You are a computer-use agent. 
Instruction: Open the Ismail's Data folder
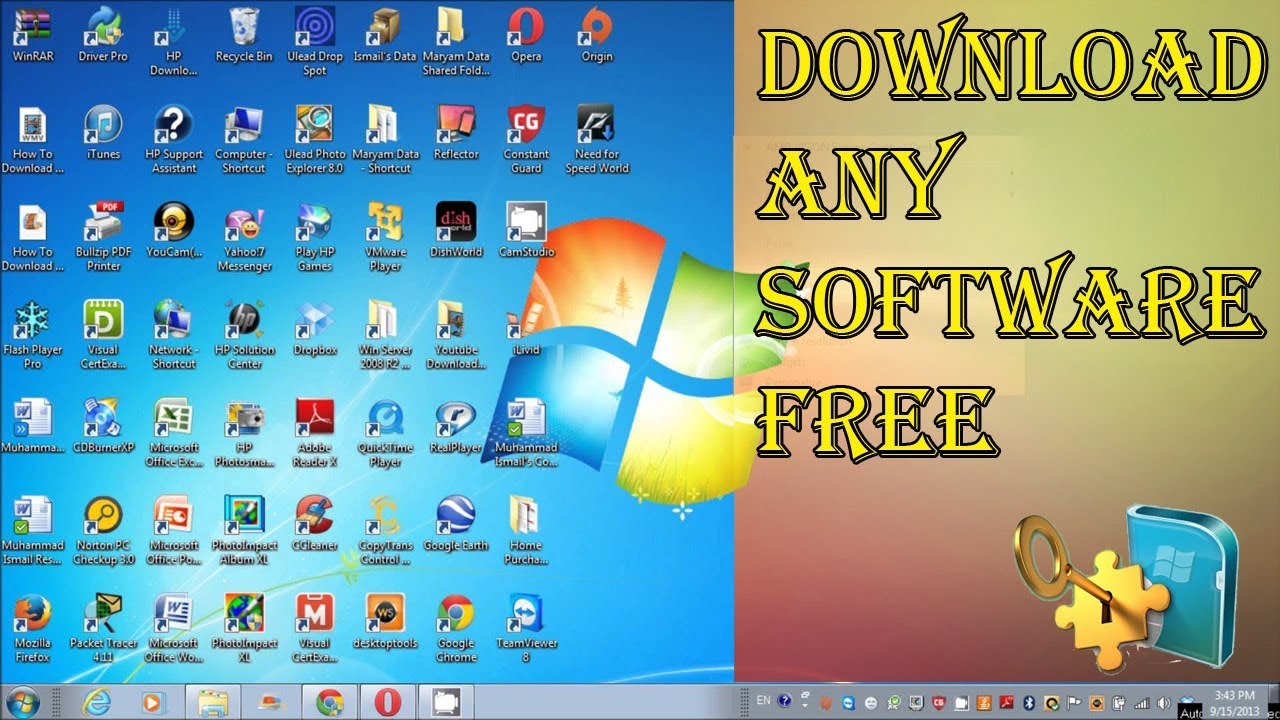(x=385, y=35)
